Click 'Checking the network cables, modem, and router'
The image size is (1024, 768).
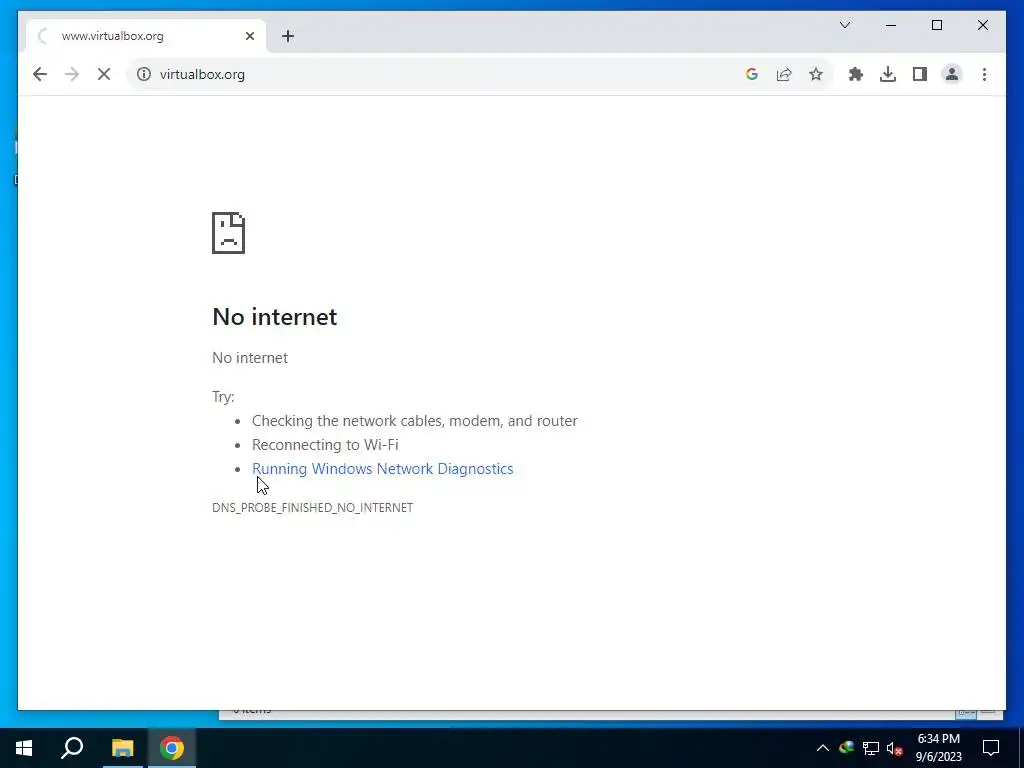click(415, 421)
